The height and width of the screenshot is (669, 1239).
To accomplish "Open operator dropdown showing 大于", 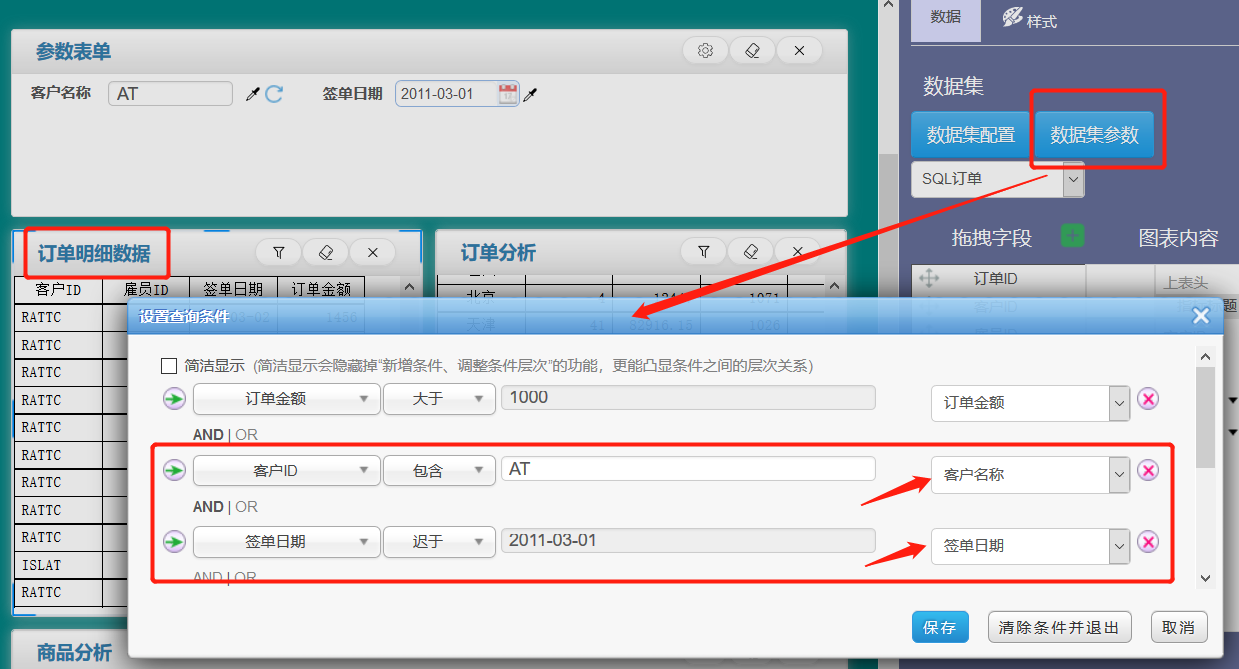I will coord(440,399).
